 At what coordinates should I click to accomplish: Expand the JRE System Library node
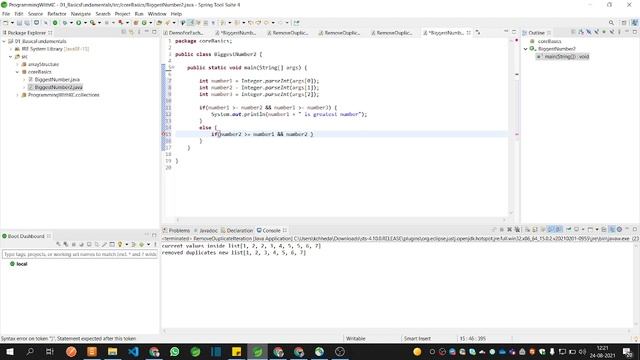[x=11, y=49]
